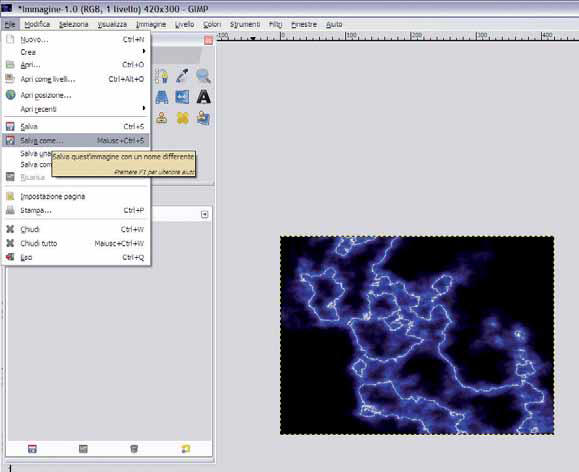Open the Livello menu
This screenshot has height=472, width=579.
coord(184,24)
